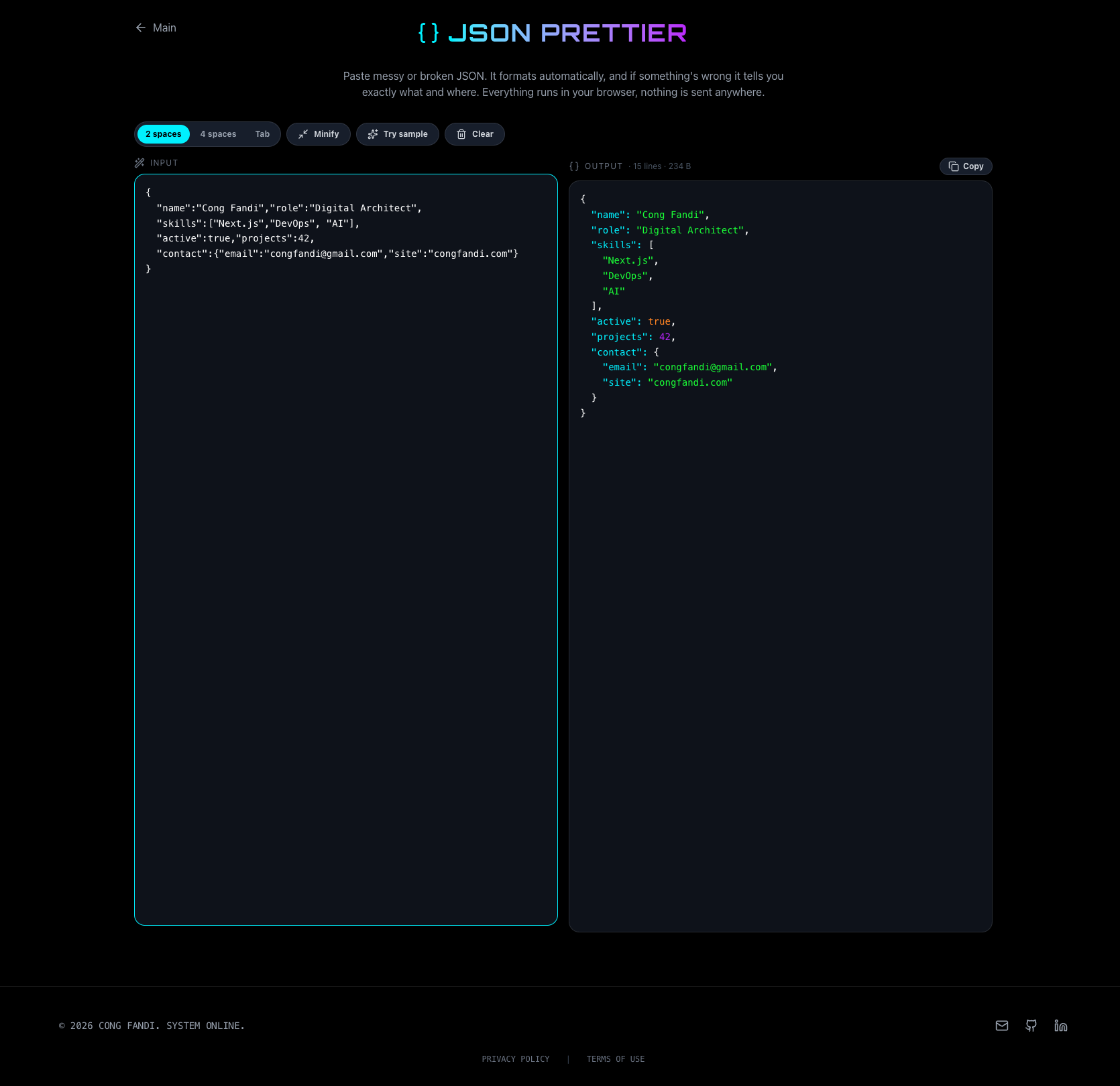Click the magic wand icon beside INPUT
This screenshot has height=1086, width=1120.
pos(139,163)
